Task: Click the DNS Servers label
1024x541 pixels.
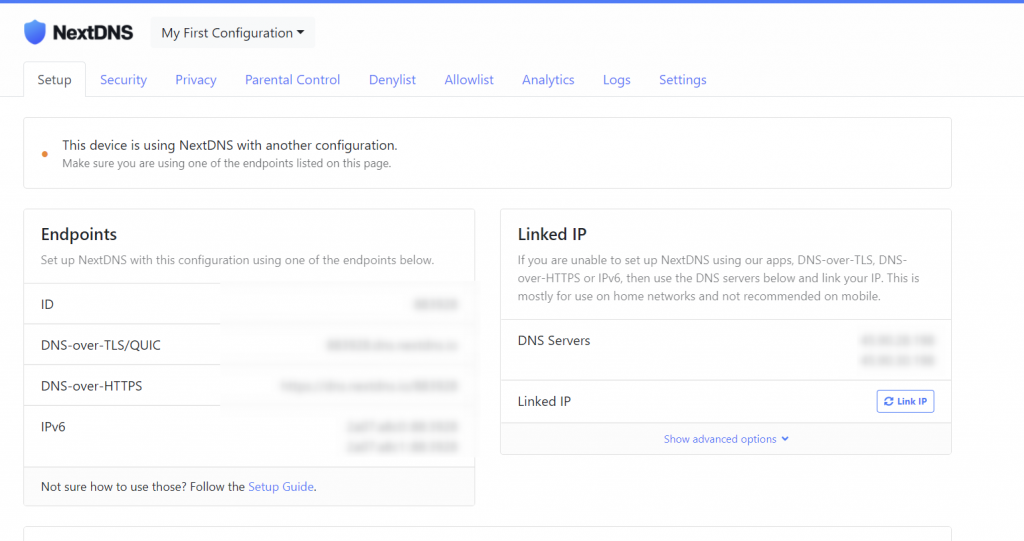Action: point(554,340)
